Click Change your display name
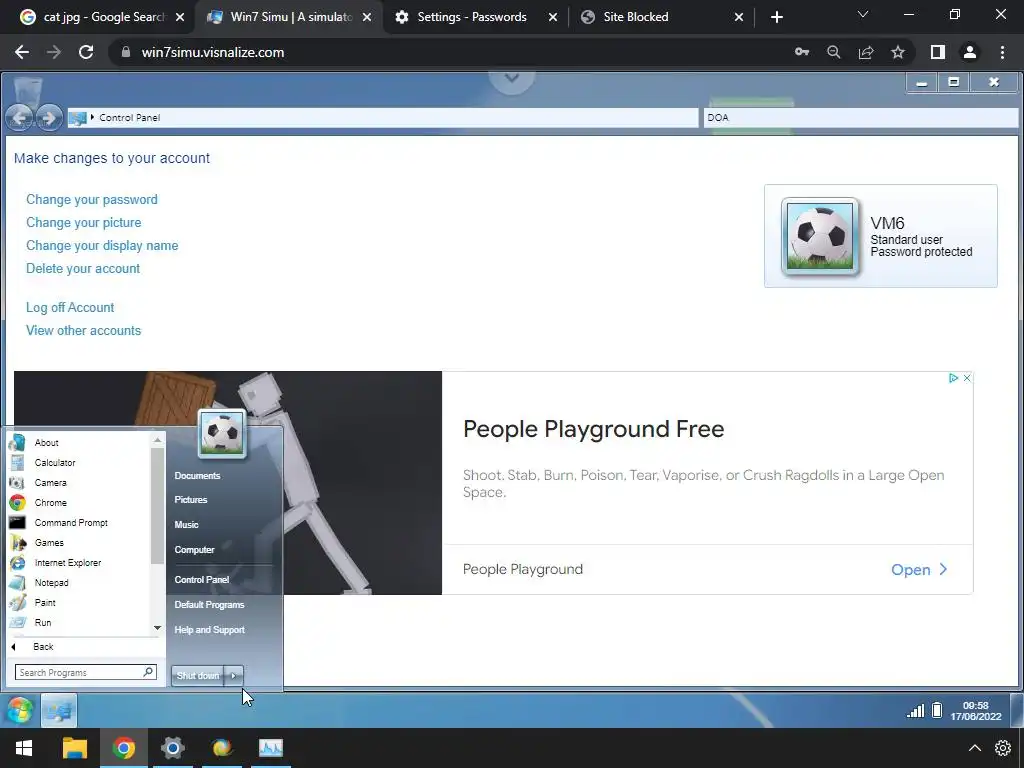Screen dimensions: 1024x768 [x=102, y=246]
